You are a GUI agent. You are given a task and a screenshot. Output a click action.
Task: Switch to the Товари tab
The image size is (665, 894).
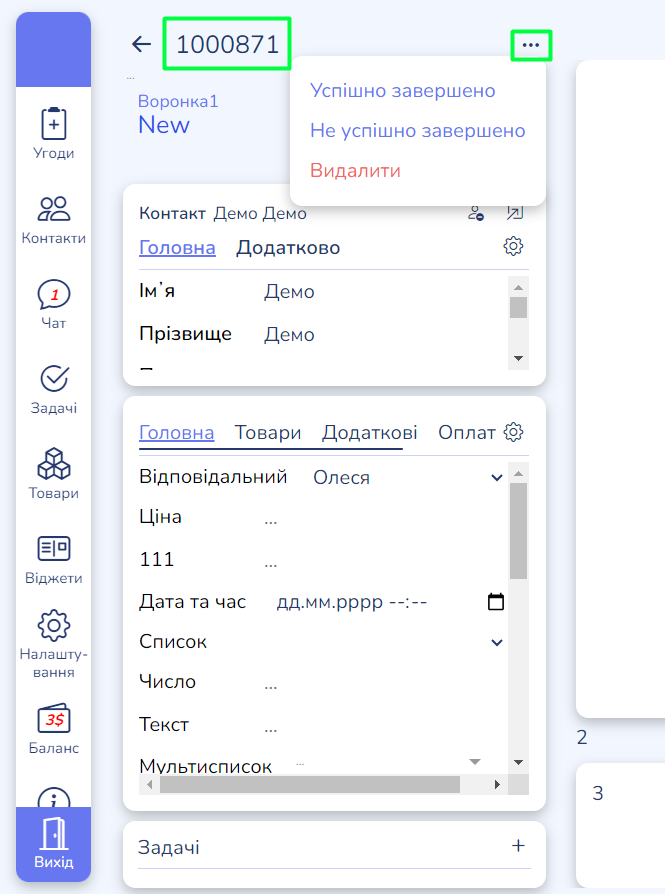pyautogui.click(x=267, y=433)
